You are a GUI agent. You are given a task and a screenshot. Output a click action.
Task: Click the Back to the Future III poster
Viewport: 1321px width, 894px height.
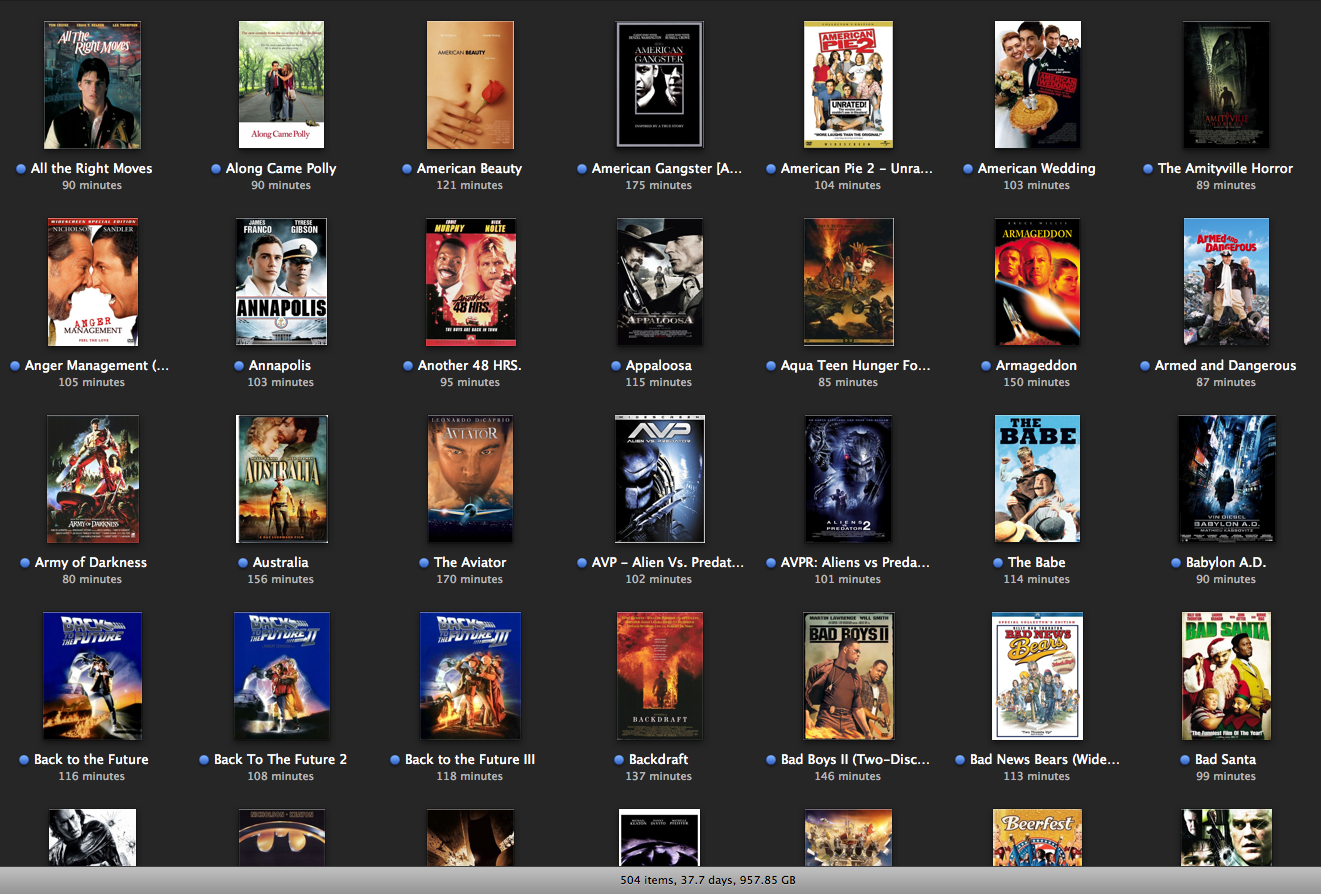pos(470,676)
